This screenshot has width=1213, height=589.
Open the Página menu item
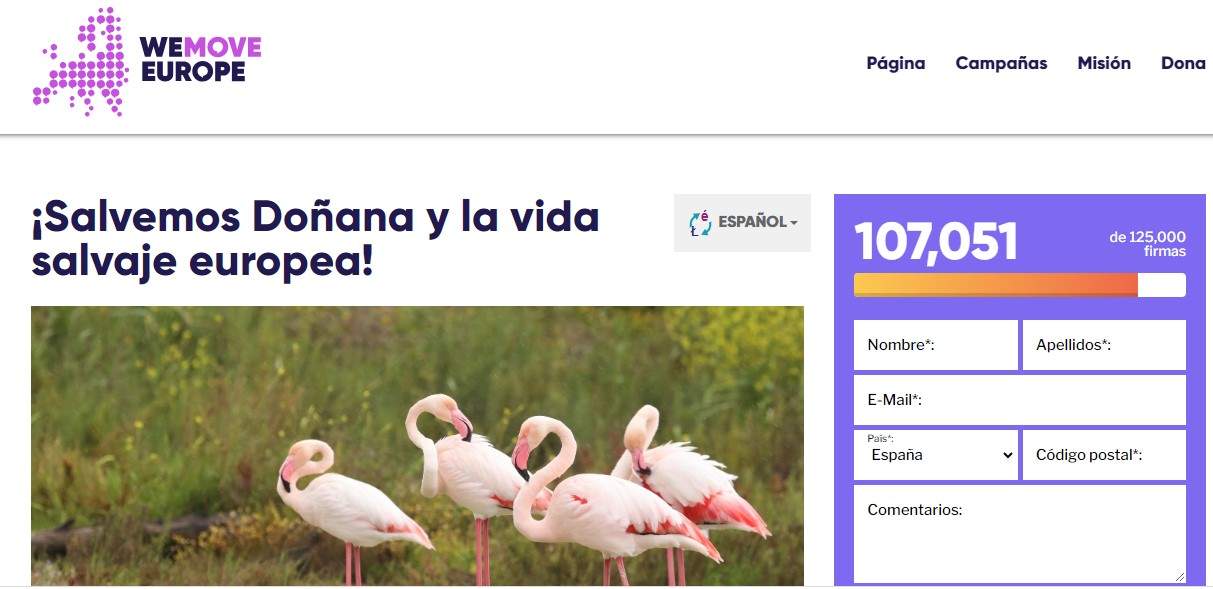(x=896, y=63)
